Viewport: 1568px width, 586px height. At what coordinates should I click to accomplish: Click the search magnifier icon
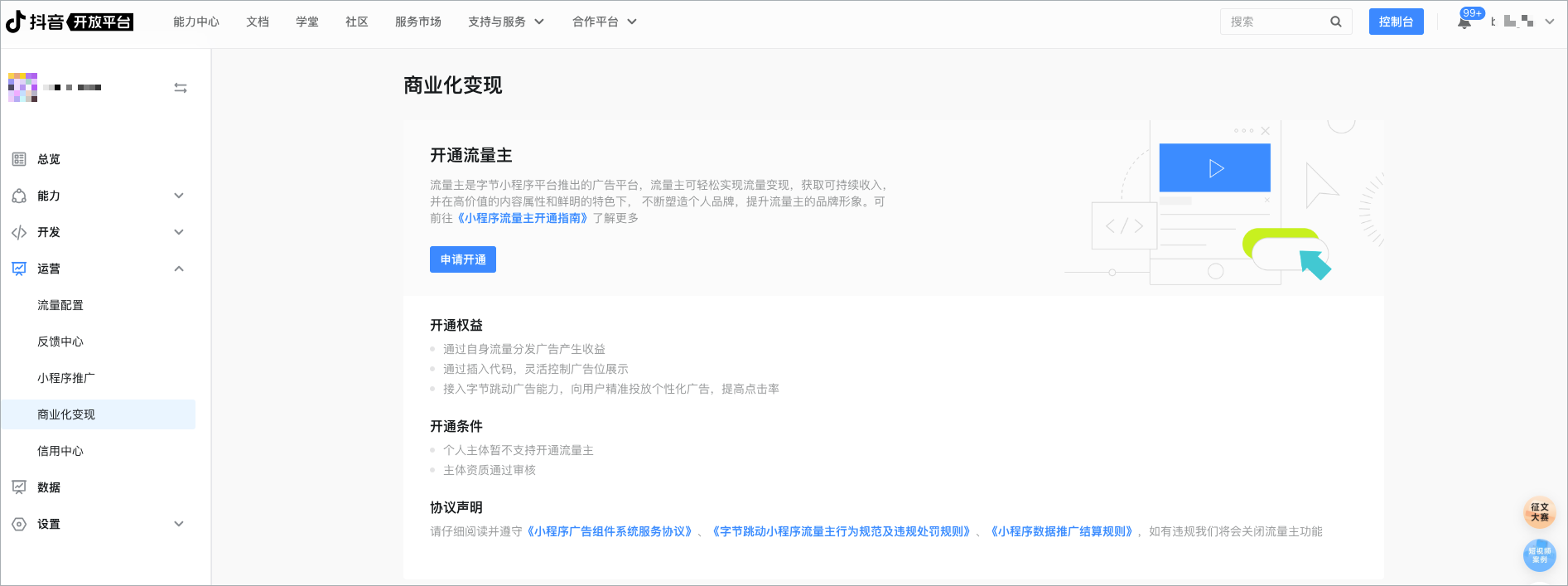(1336, 22)
